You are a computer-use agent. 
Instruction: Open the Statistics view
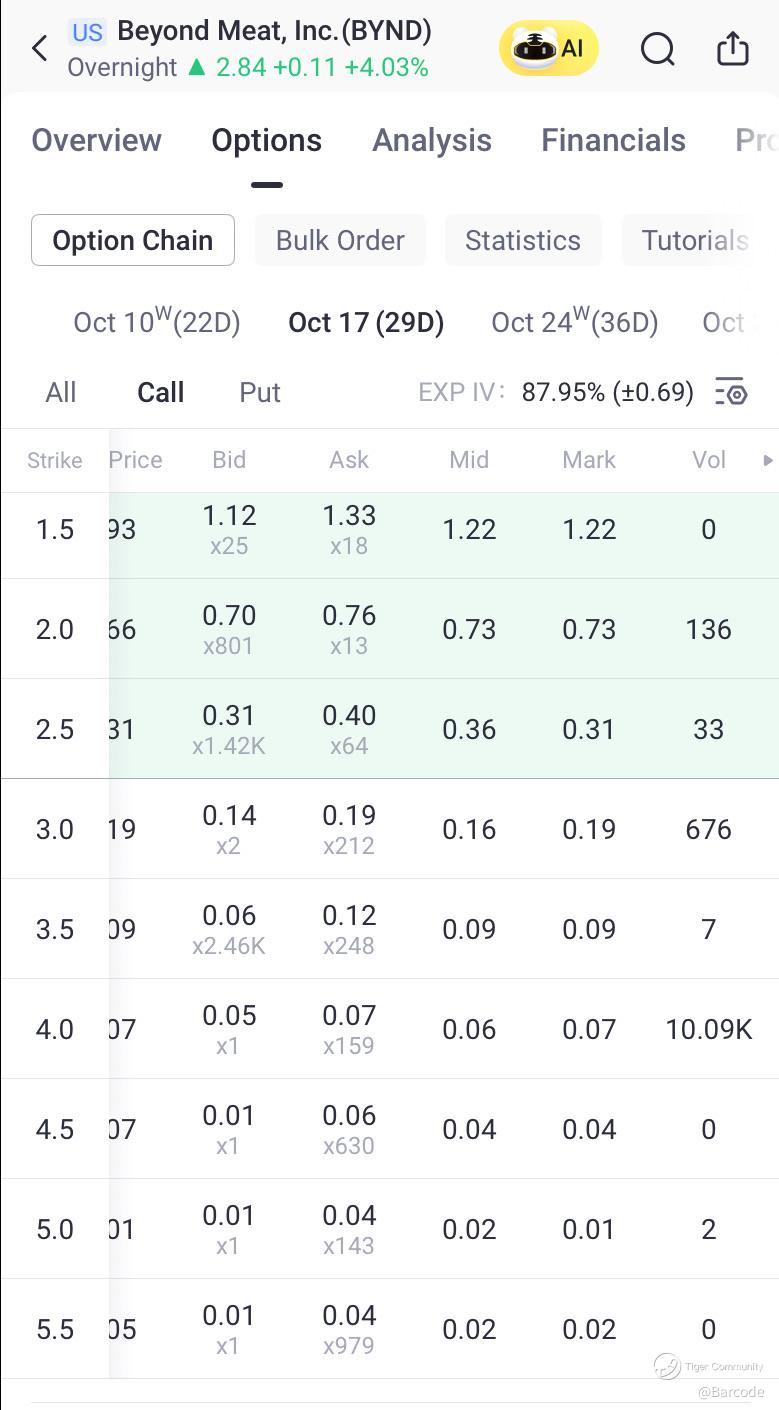pyautogui.click(x=523, y=240)
